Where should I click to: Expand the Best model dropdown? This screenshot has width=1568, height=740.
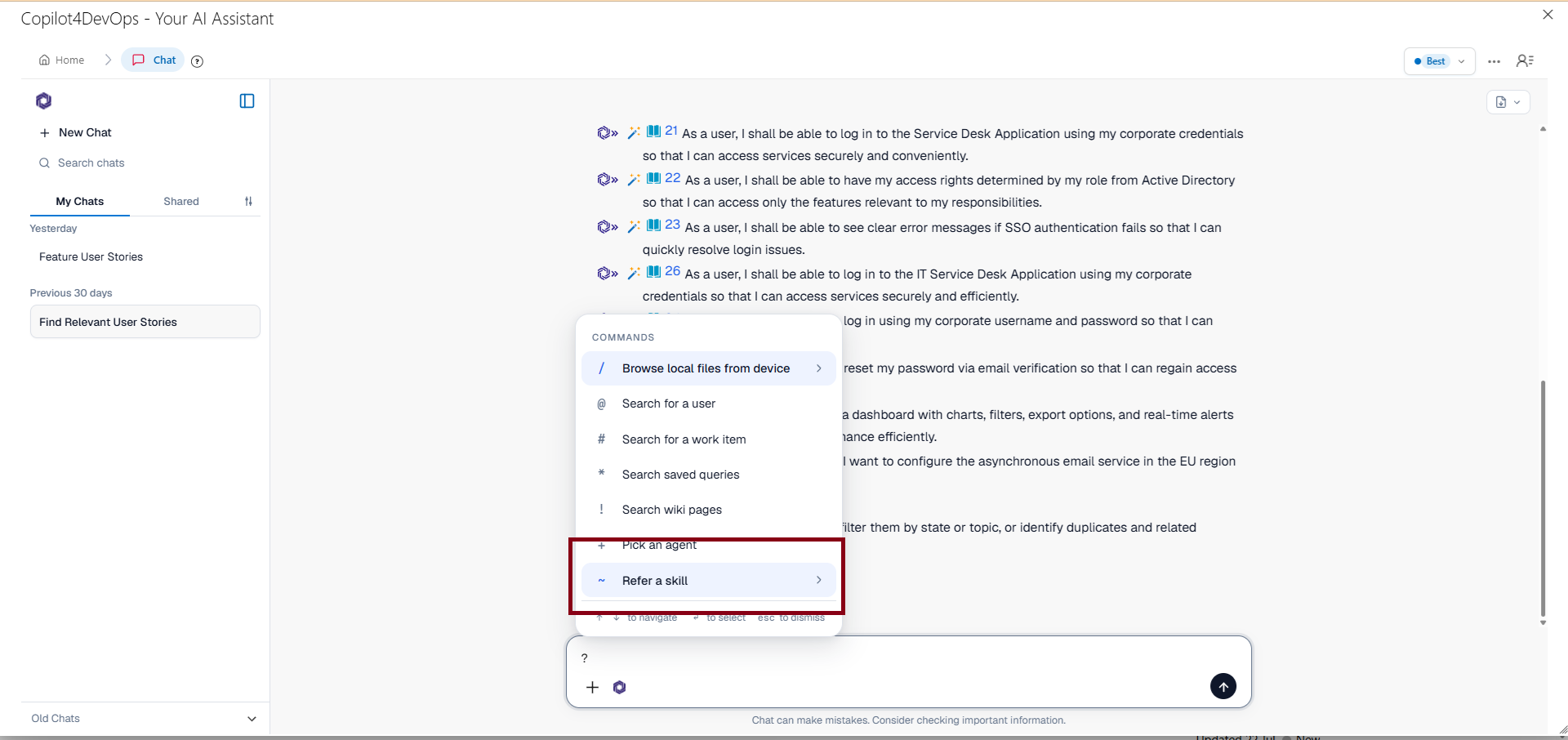coord(1439,61)
